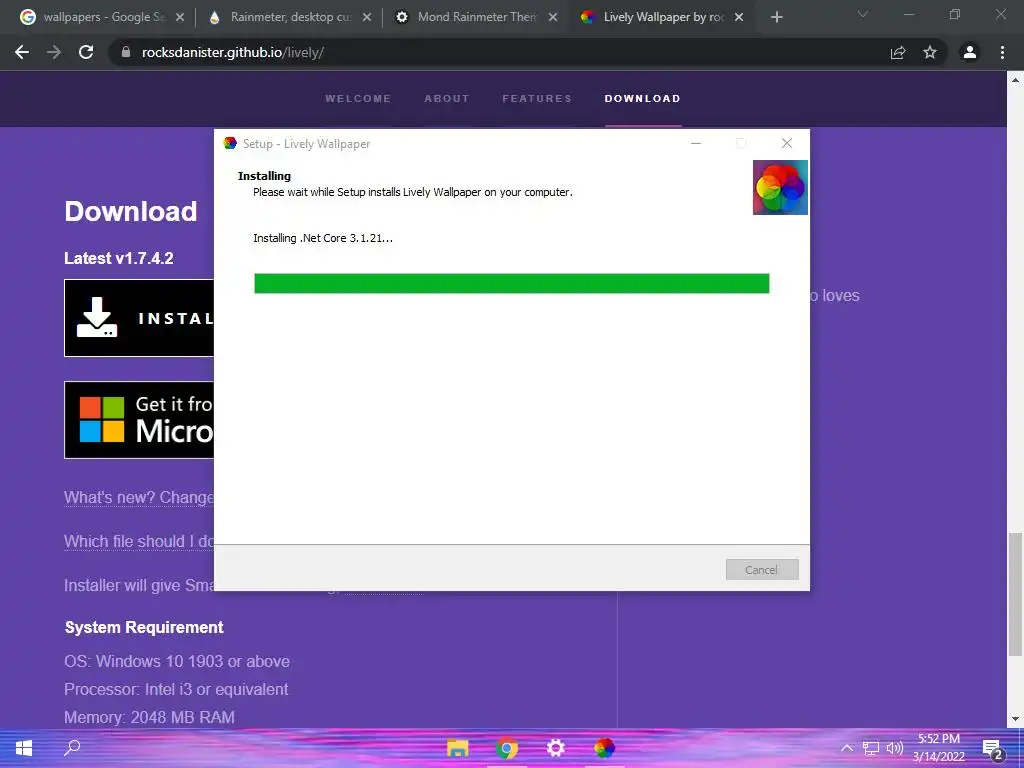
Task: Click the page scroll down arrow
Action: (1015, 720)
